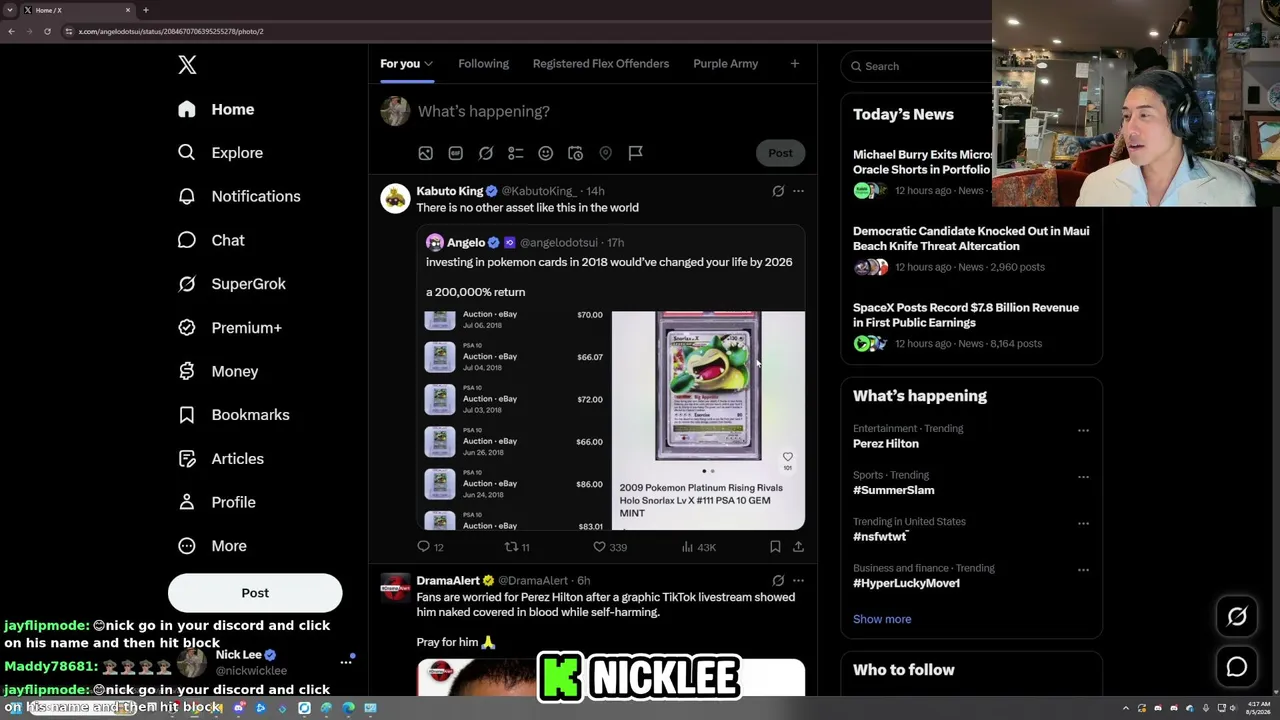Add media with the composer image icon

tap(426, 153)
